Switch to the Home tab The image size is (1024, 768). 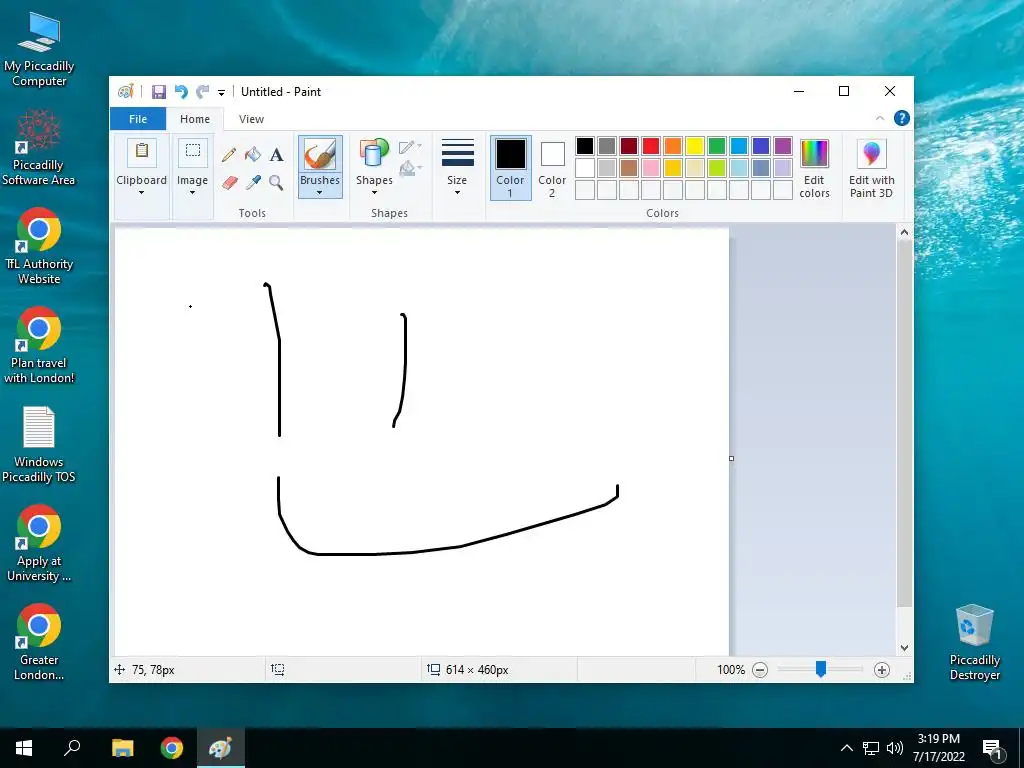(x=195, y=119)
